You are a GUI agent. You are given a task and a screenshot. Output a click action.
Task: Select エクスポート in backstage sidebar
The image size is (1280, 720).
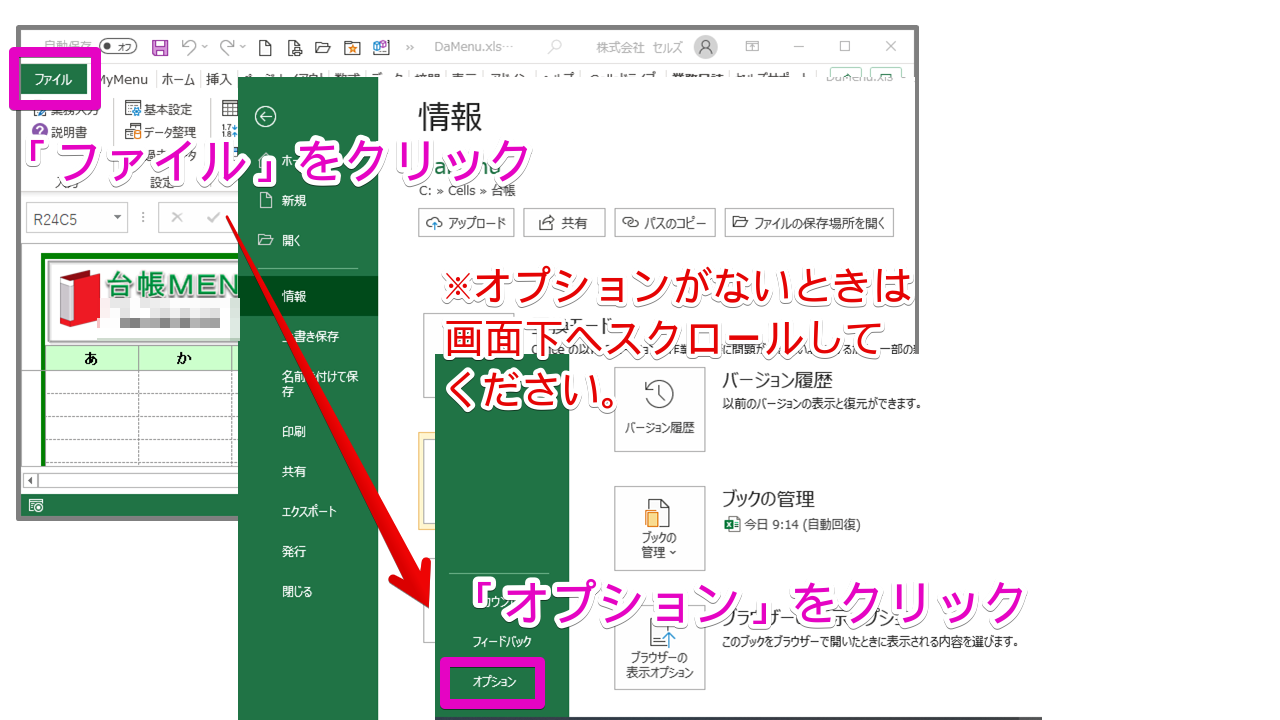[308, 511]
